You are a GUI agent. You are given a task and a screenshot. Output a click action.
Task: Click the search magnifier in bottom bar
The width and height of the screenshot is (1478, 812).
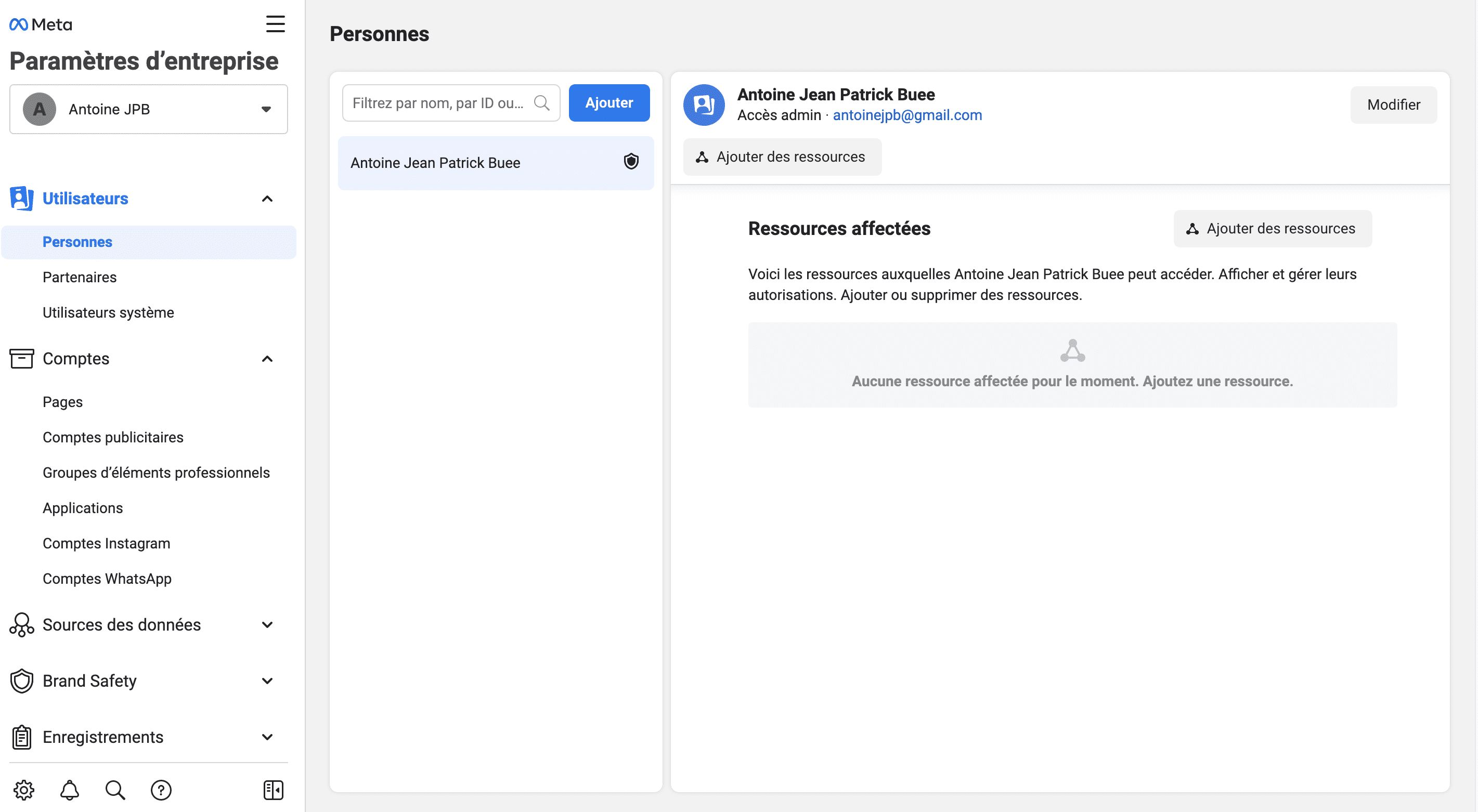[115, 790]
